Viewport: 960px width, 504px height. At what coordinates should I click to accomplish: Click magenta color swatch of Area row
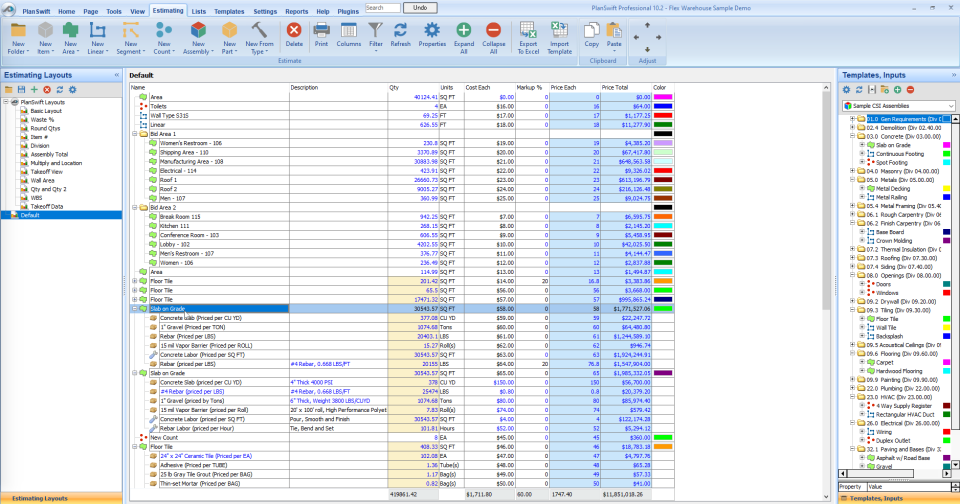point(663,97)
